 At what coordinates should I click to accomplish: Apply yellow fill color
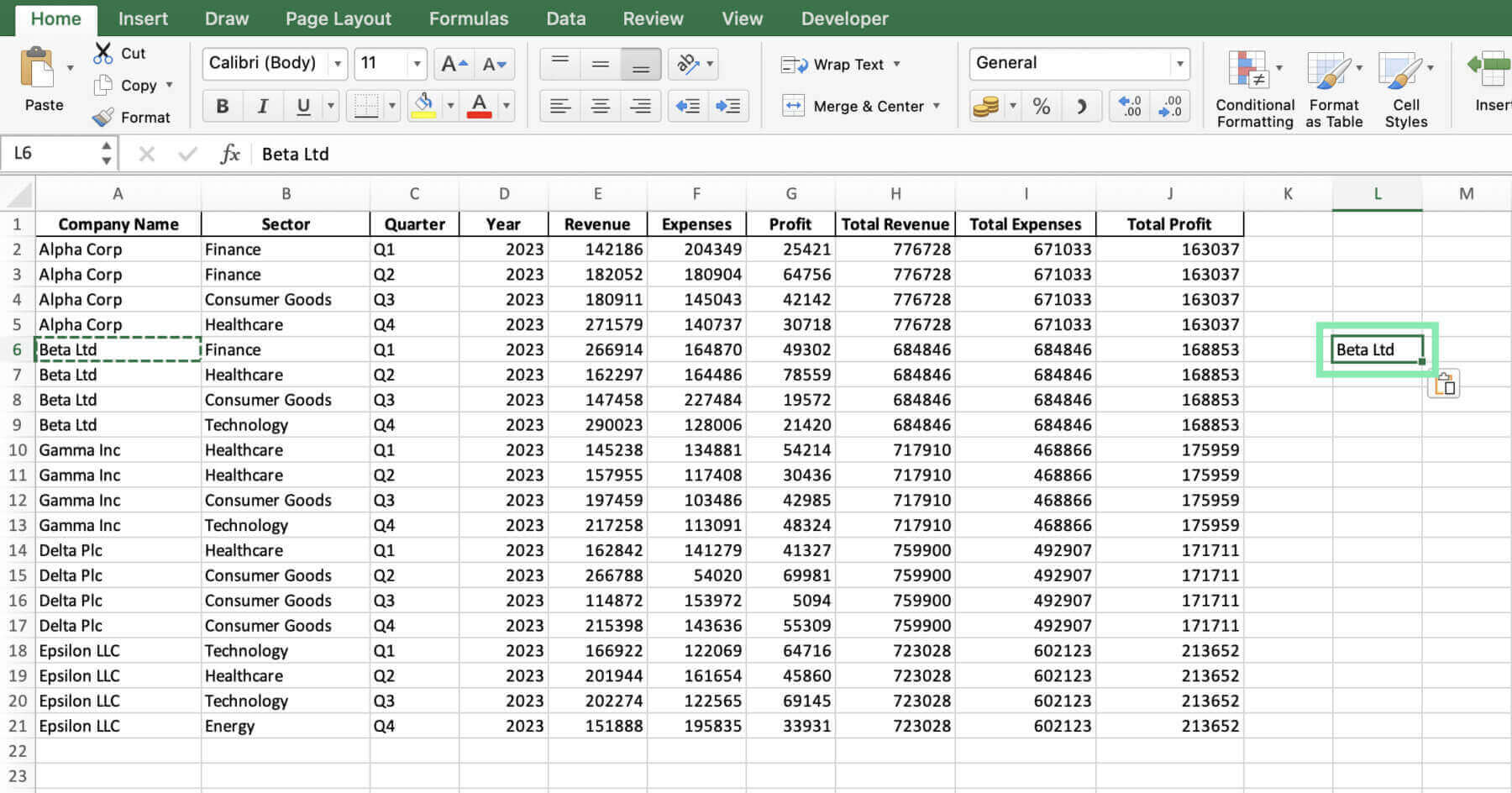click(424, 106)
